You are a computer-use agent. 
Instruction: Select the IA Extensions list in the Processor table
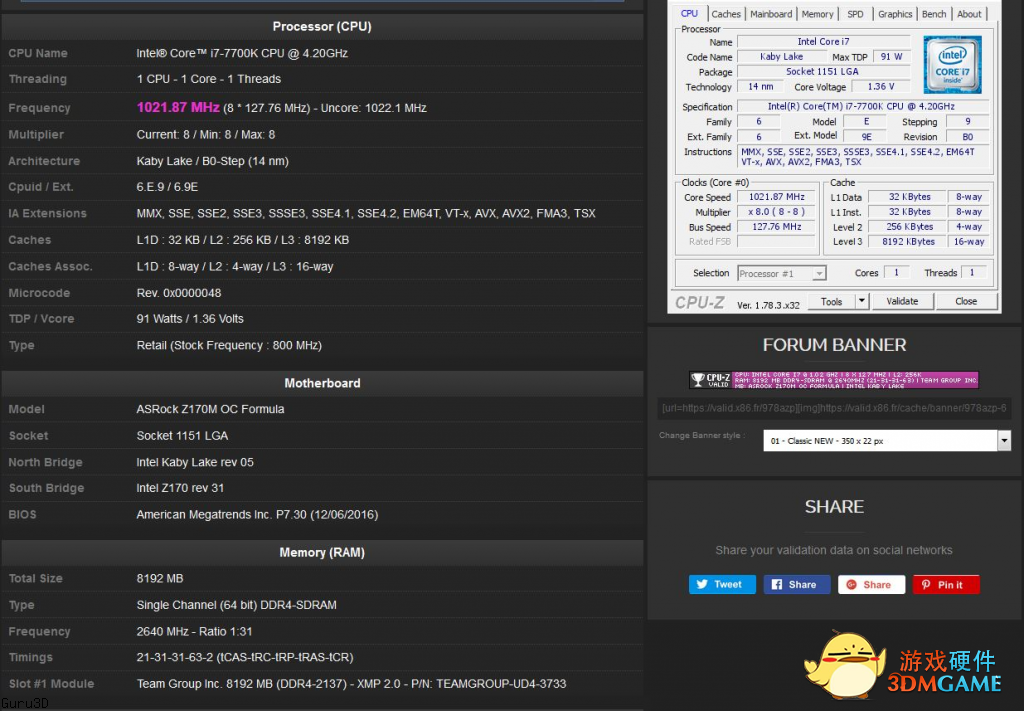(x=366, y=213)
